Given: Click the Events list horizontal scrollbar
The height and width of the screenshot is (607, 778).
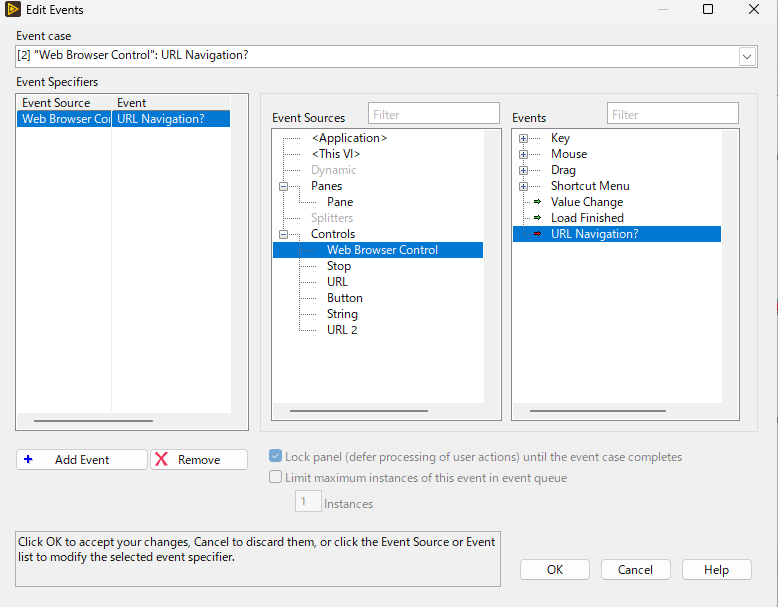Looking at the screenshot, I should point(598,411).
